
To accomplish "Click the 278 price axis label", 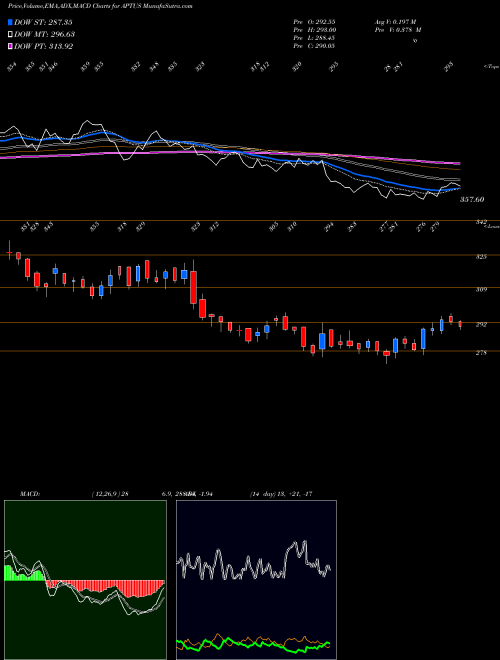I will coord(481,353).
